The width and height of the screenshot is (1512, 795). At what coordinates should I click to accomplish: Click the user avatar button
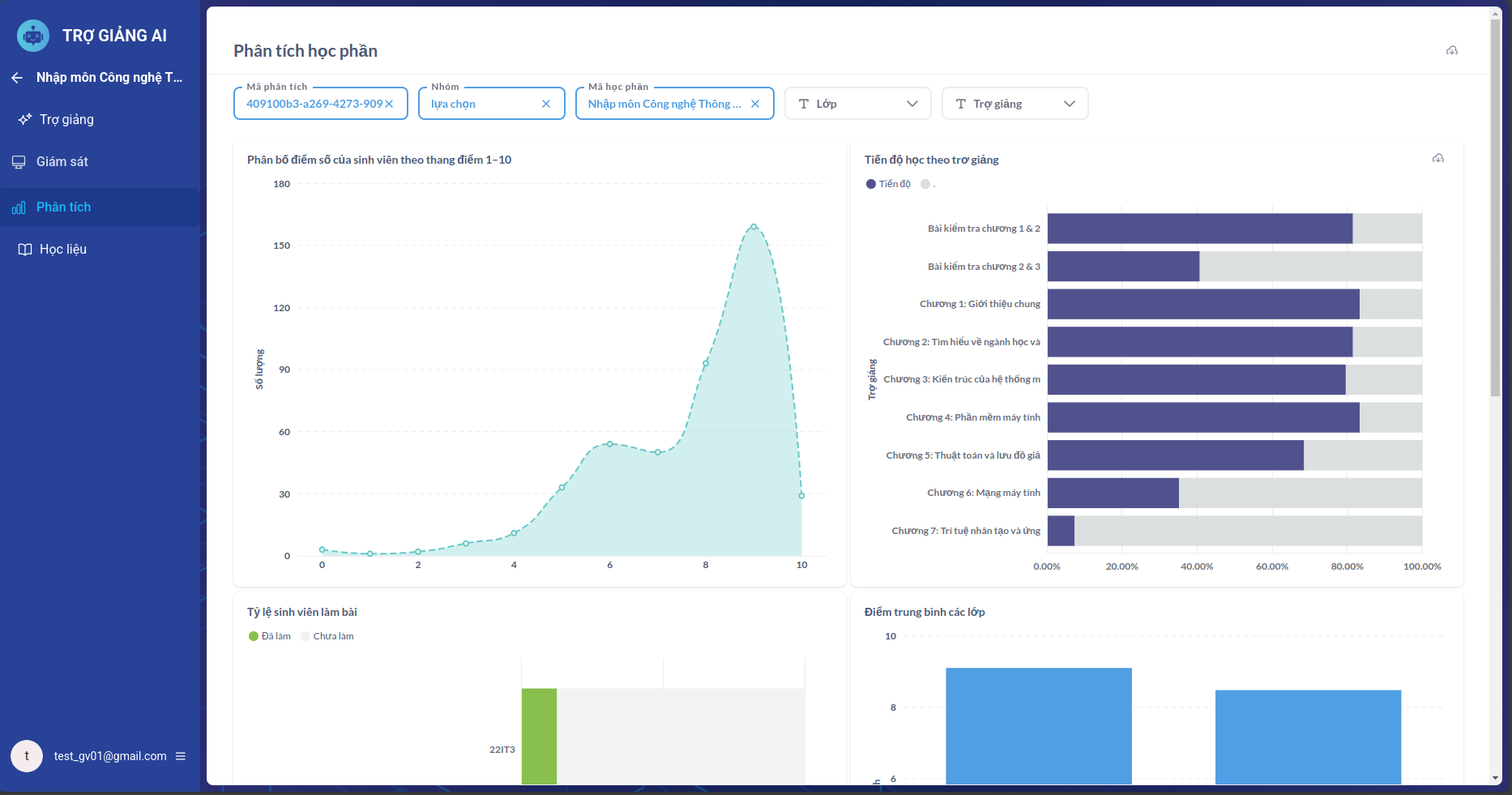click(x=27, y=756)
